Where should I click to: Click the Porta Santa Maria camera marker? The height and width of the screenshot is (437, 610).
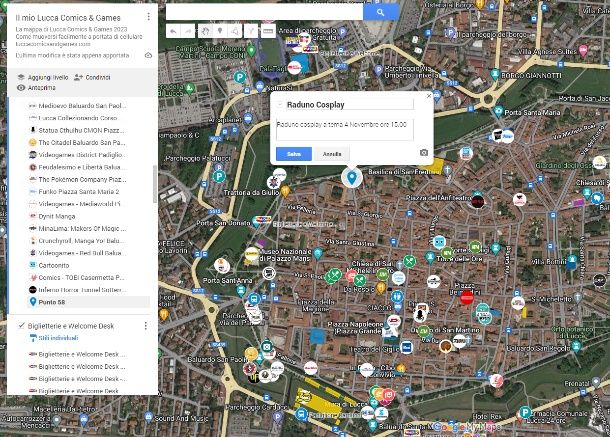[x=498, y=112]
